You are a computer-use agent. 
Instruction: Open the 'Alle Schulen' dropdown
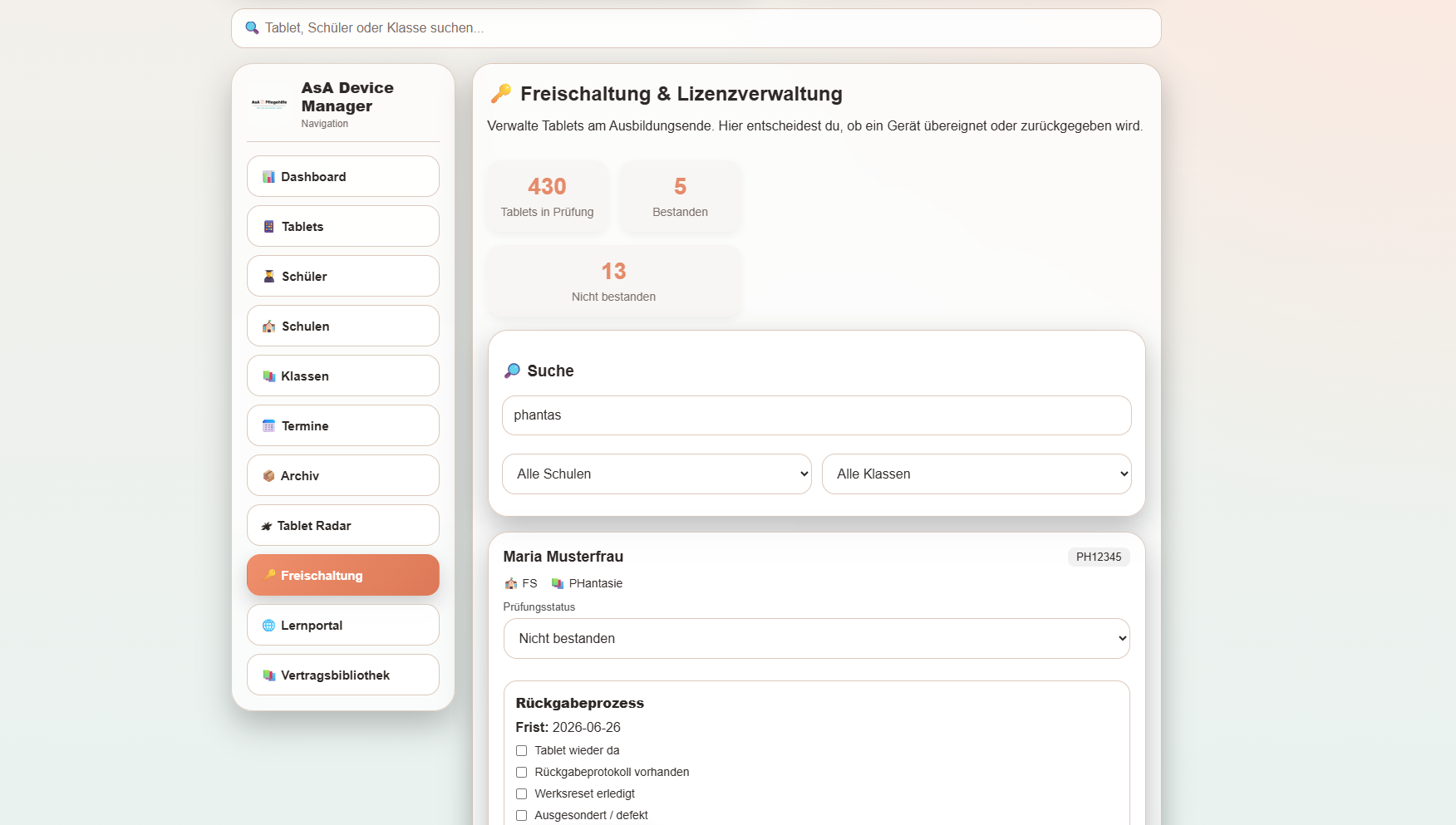657,474
